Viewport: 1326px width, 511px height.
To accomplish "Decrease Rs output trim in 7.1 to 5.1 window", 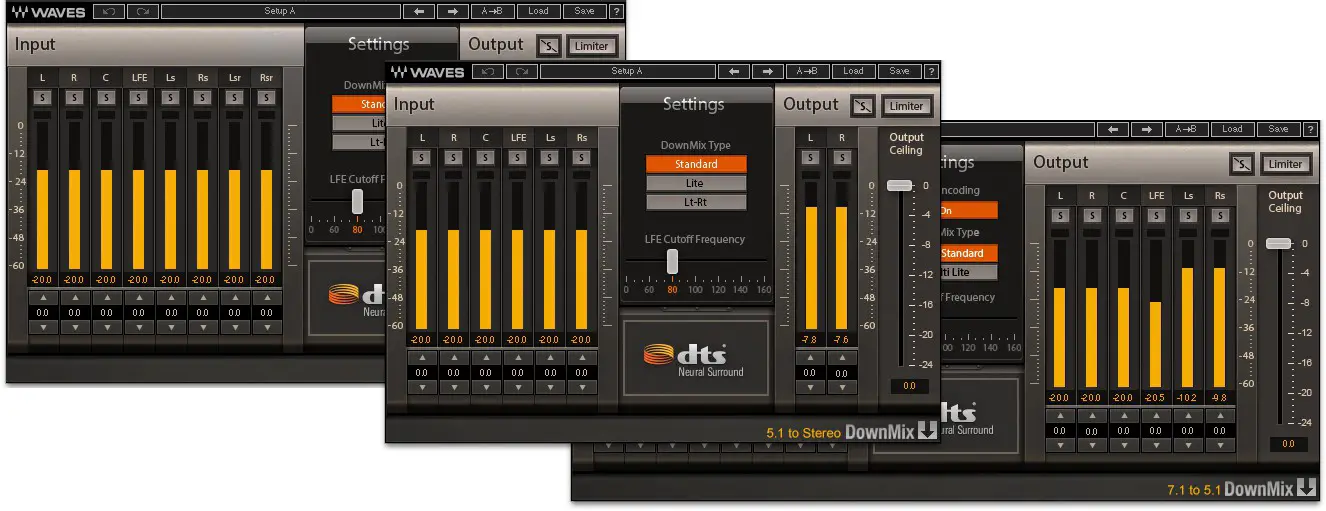I will pos(1220,445).
